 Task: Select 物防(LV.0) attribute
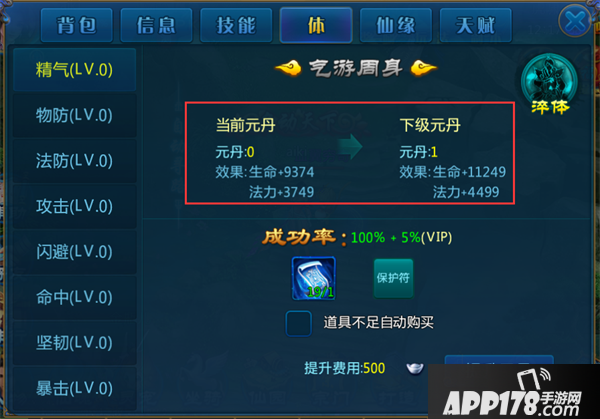75,115
